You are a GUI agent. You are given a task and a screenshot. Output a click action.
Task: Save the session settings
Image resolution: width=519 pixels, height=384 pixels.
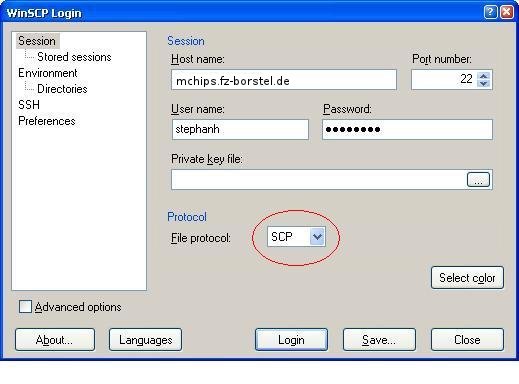point(379,340)
